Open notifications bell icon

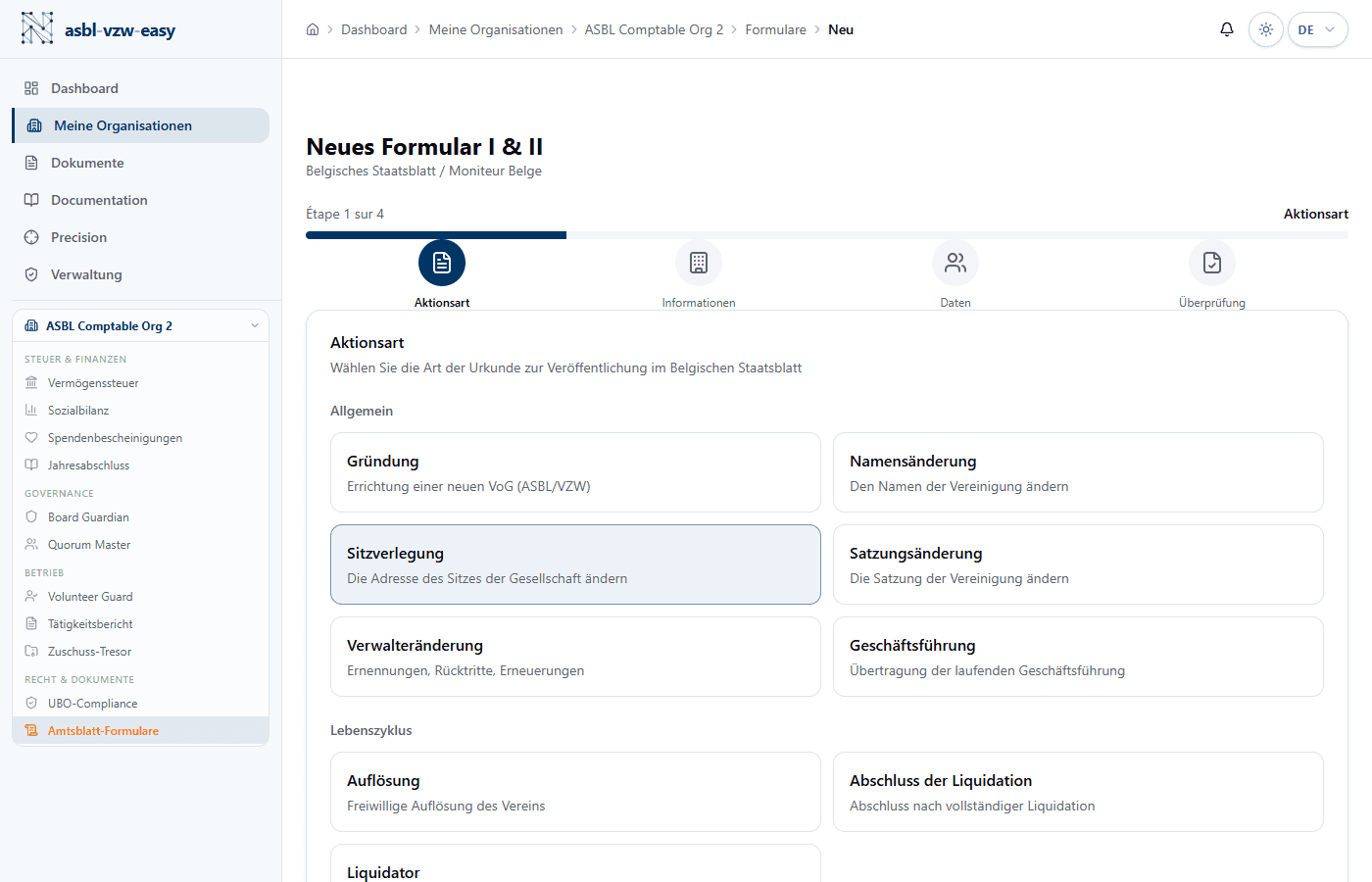coord(1226,29)
